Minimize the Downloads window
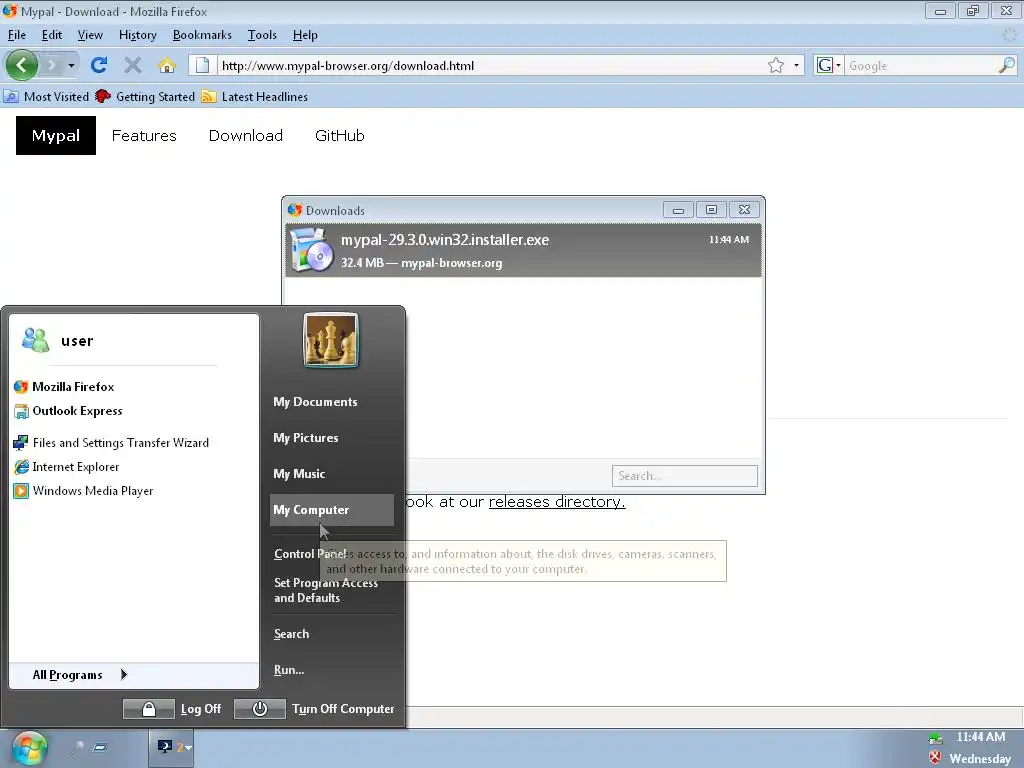1024x768 pixels. [x=678, y=210]
